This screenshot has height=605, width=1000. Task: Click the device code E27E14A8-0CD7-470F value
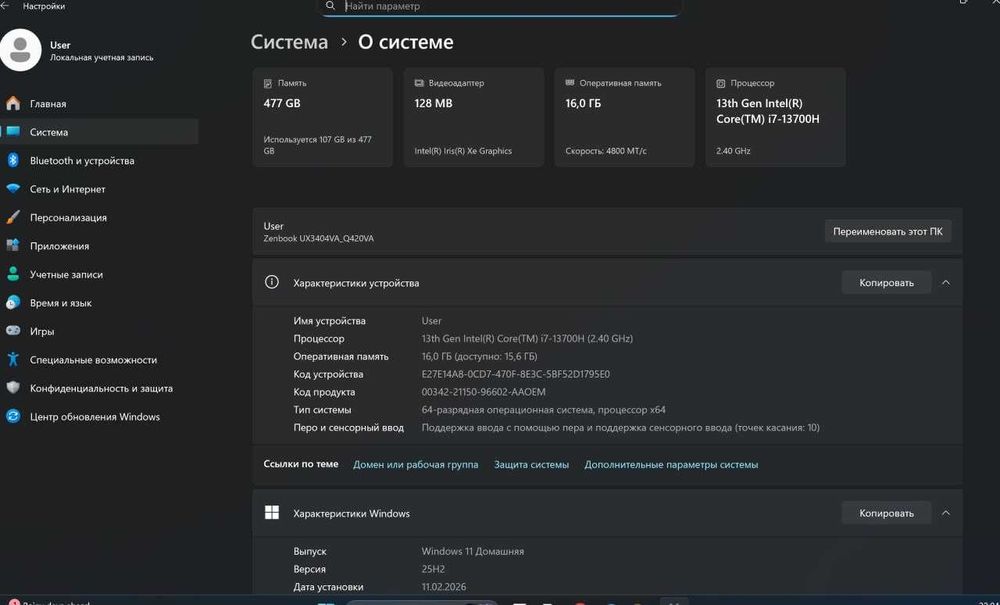[x=515, y=374]
